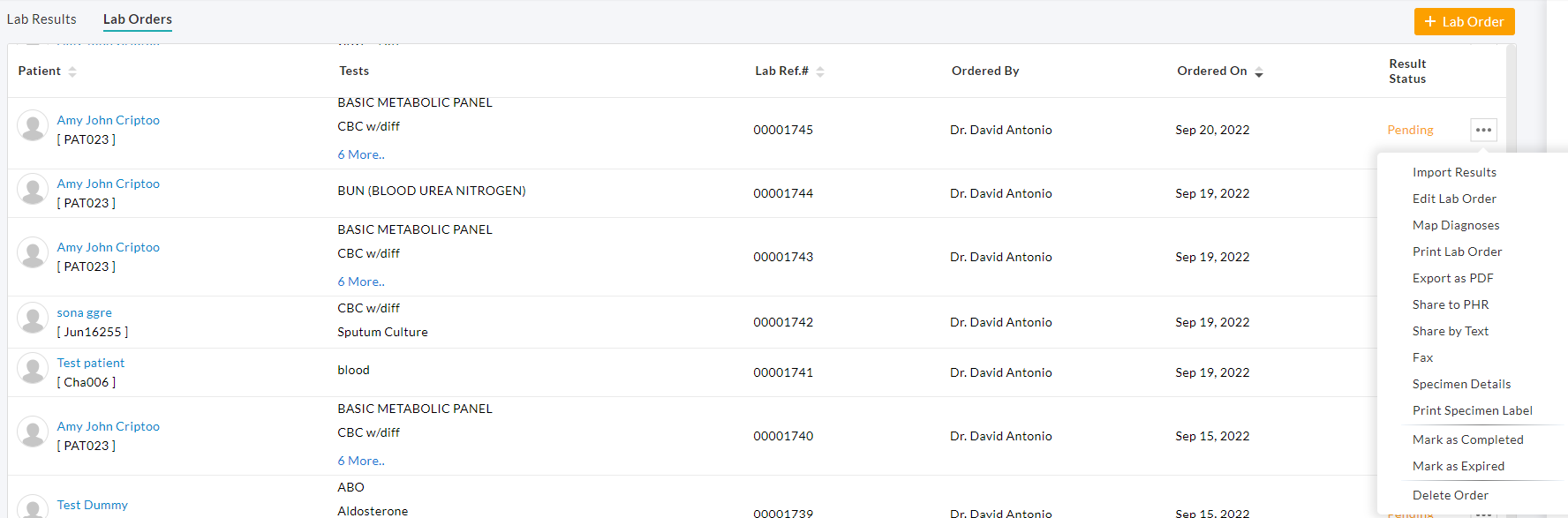
Task: Sort by Lab Ref.# column arrows
Action: point(820,71)
